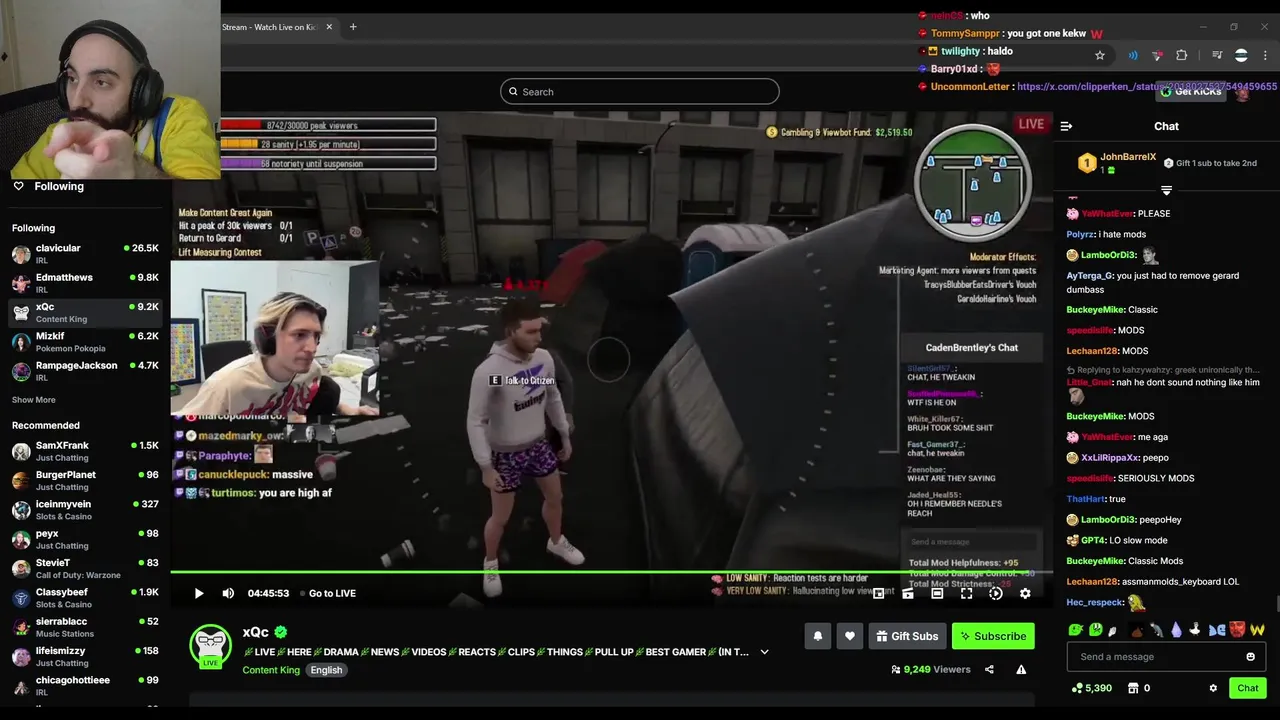Click the Following heart icon in sidebar
This screenshot has height=720, width=1280.
(18, 186)
